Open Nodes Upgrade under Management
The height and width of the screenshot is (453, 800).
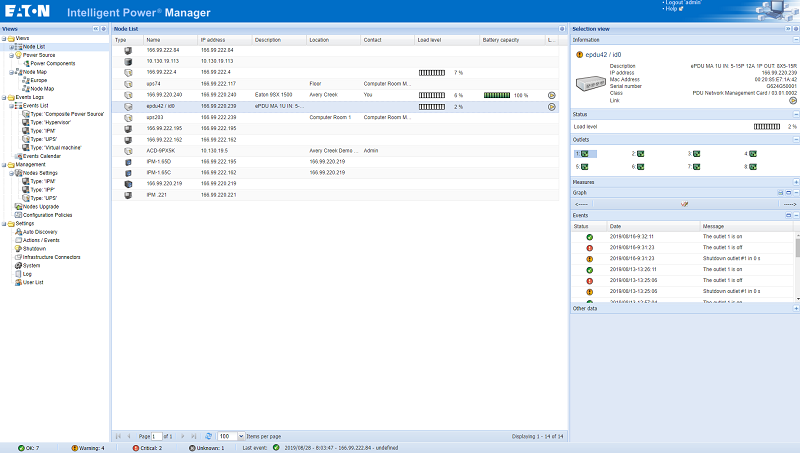point(41,207)
